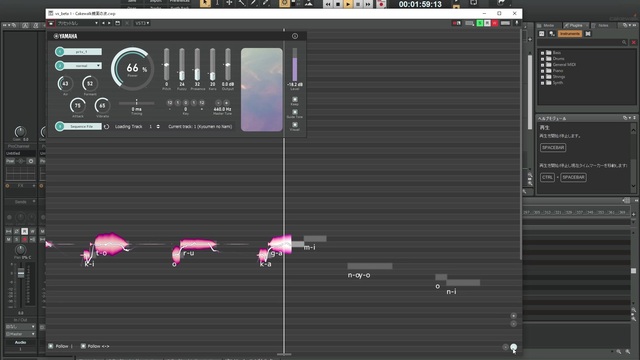The width and height of the screenshot is (640, 360).
Task: Click the green S solo button
Action: (x=480, y=23)
